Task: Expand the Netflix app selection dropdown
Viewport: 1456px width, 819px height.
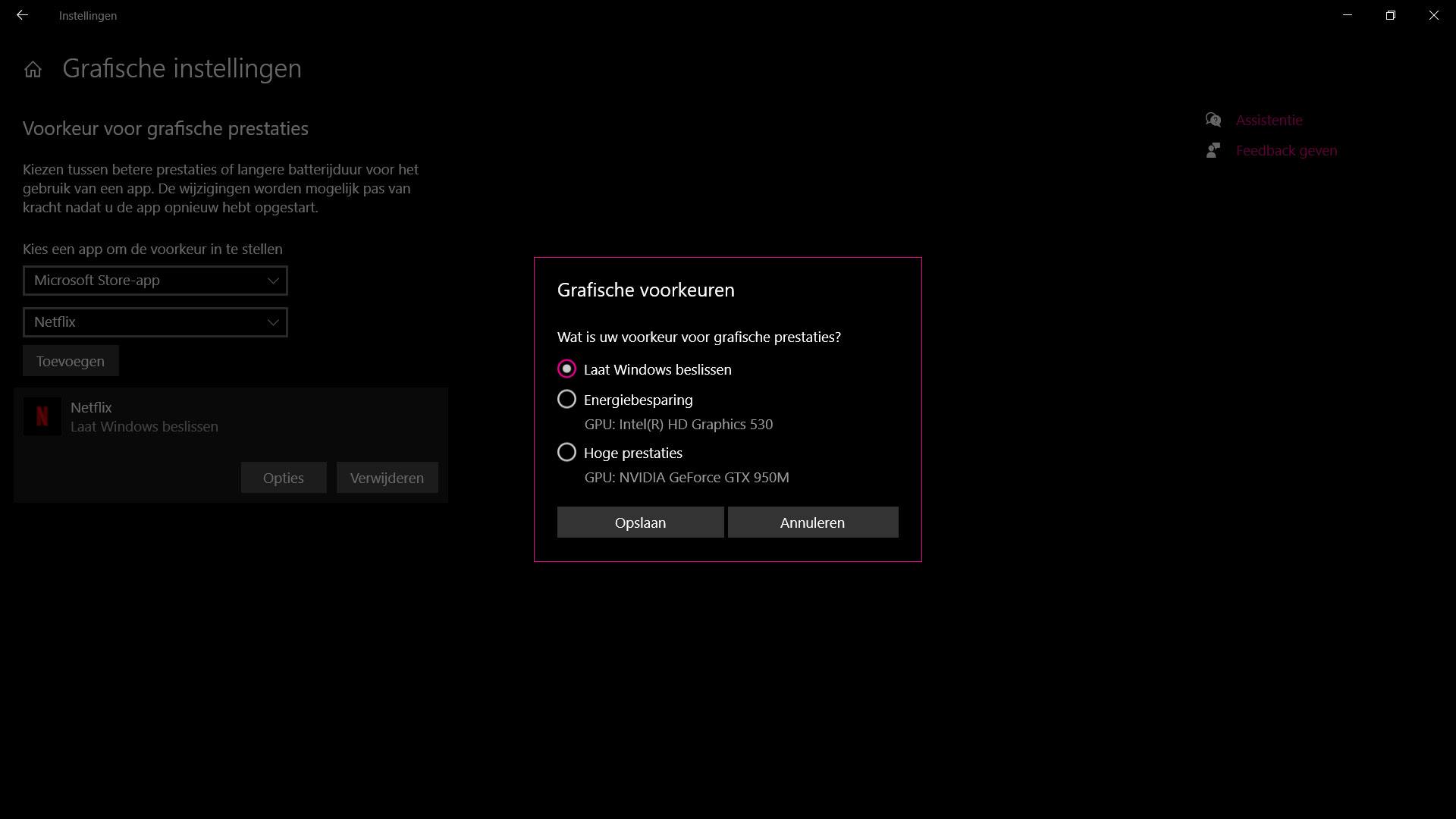Action: [144, 322]
